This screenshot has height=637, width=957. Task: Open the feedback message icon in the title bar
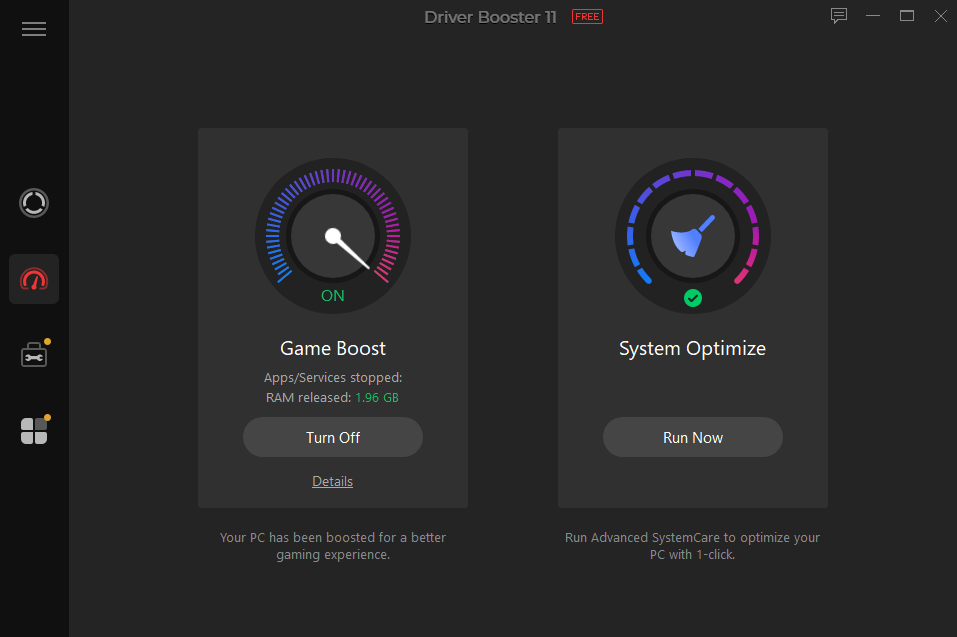(x=838, y=16)
